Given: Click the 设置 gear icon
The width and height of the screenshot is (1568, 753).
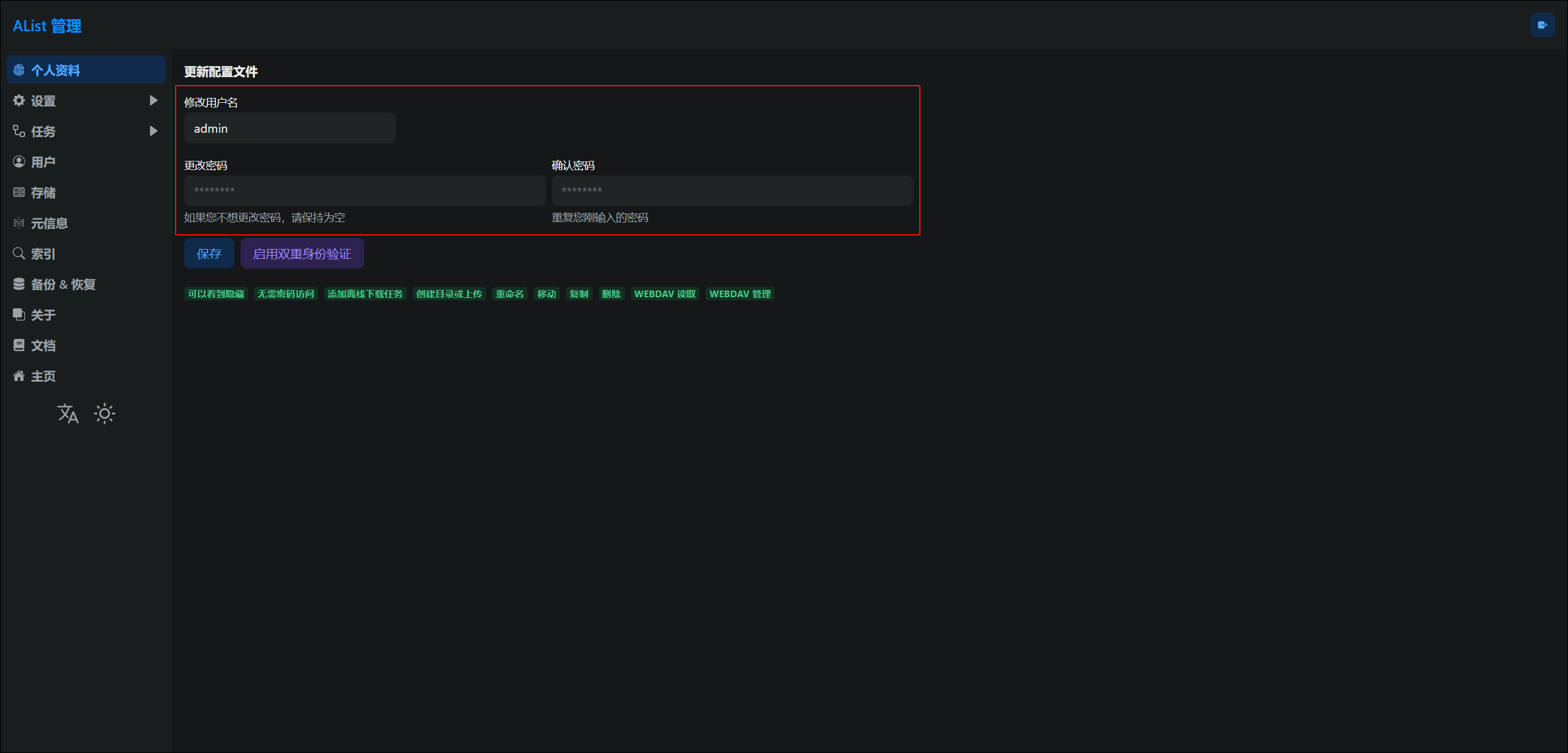Looking at the screenshot, I should point(19,100).
